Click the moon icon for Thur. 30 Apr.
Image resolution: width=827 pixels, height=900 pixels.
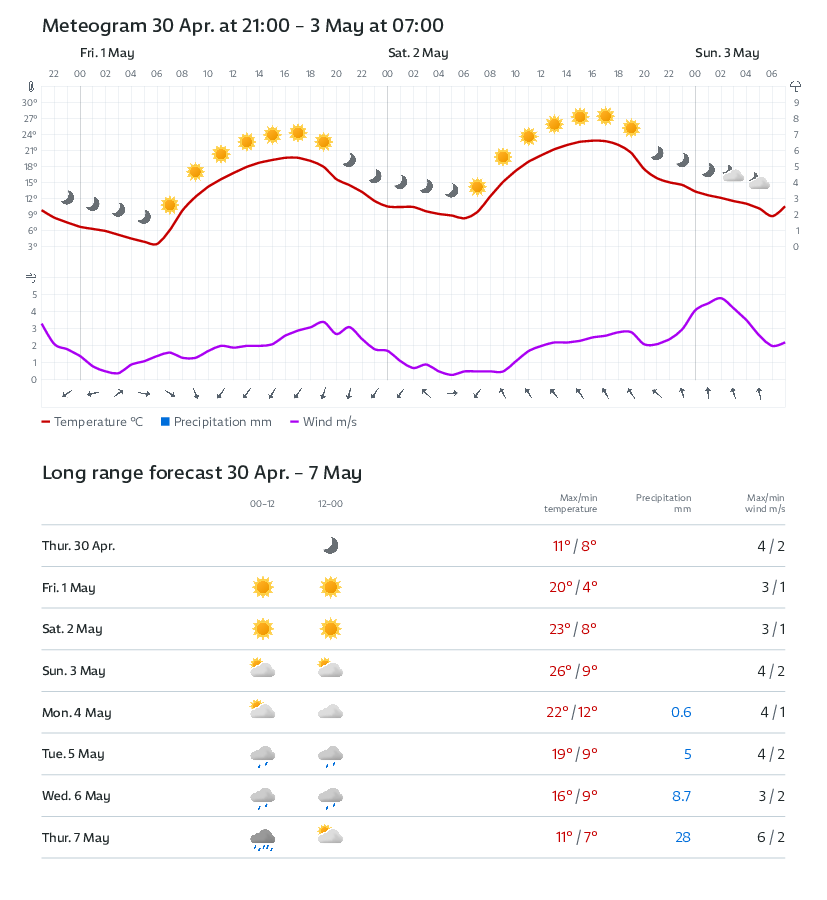pyautogui.click(x=330, y=545)
